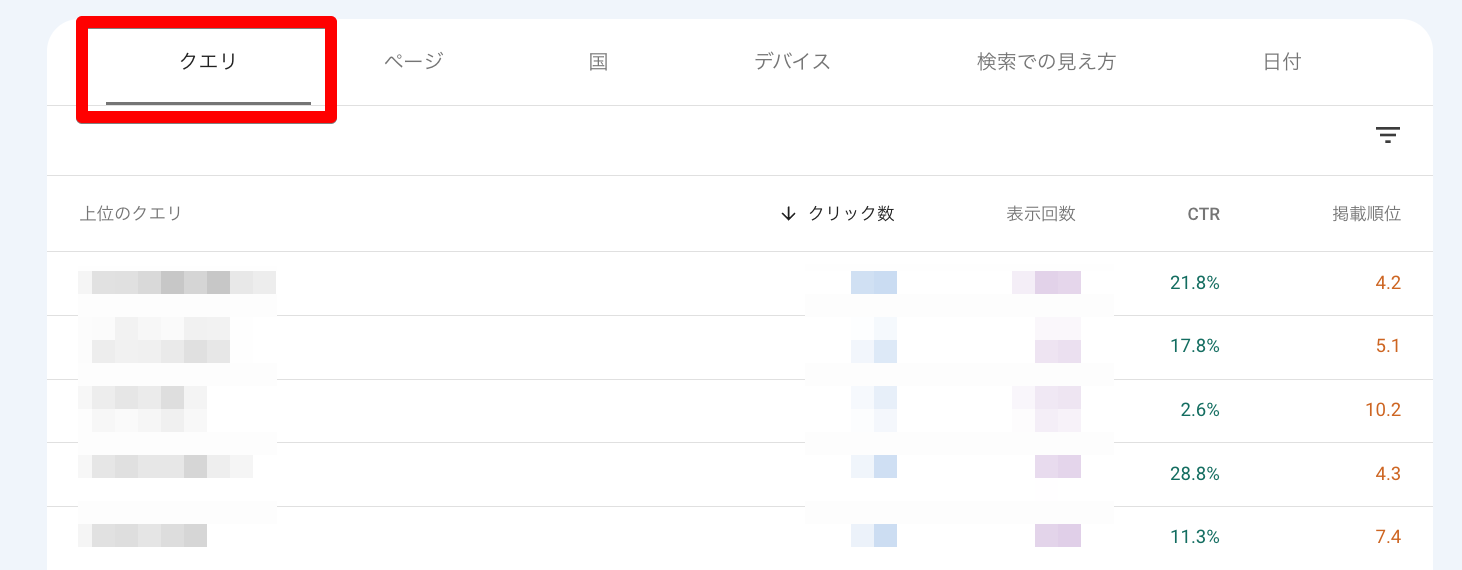The width and height of the screenshot is (1462, 570).
Task: Click the descending sort arrow by クリック数
Action: click(x=788, y=213)
